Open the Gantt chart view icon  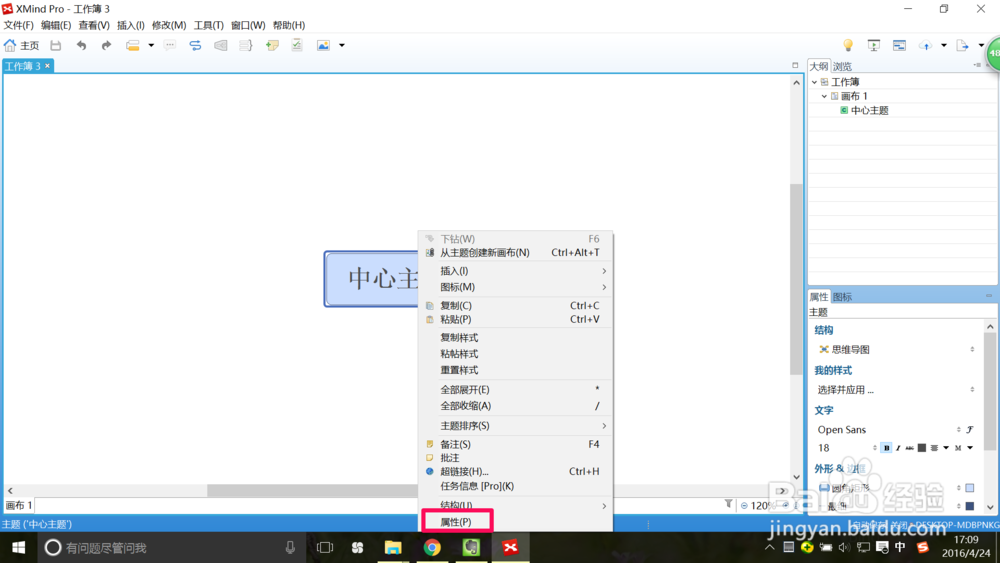click(899, 45)
